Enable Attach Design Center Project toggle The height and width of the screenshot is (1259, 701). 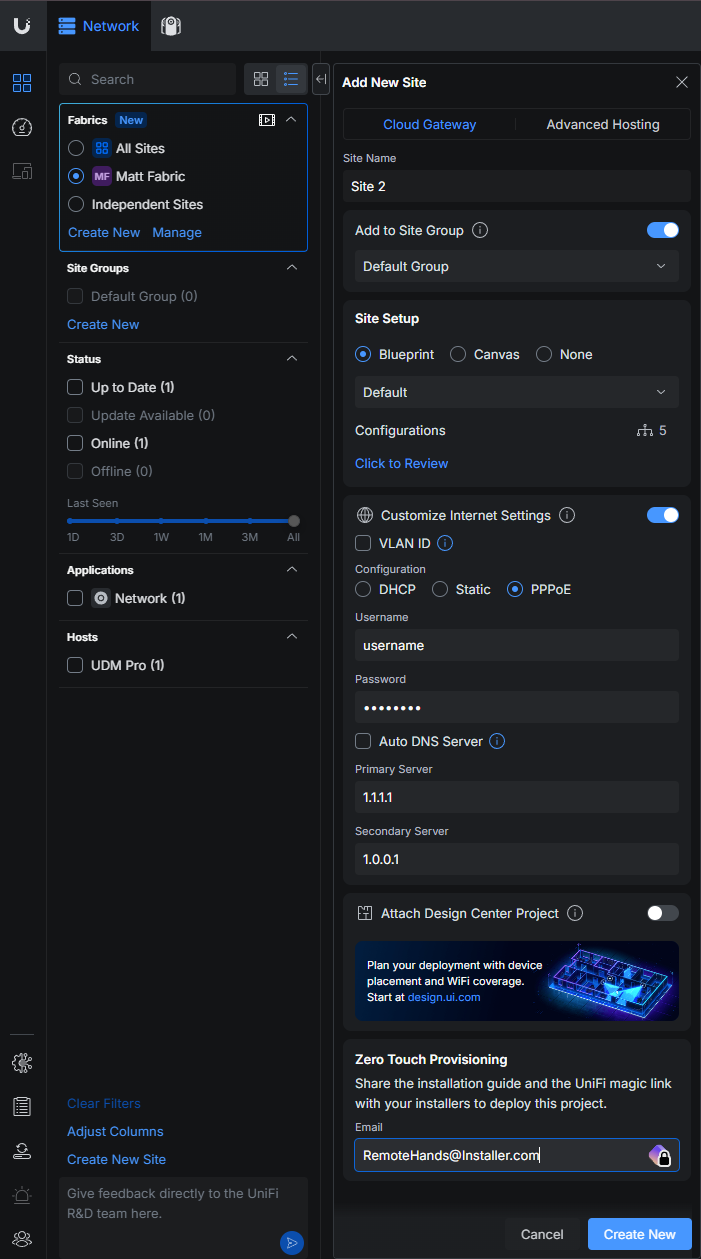(x=662, y=913)
